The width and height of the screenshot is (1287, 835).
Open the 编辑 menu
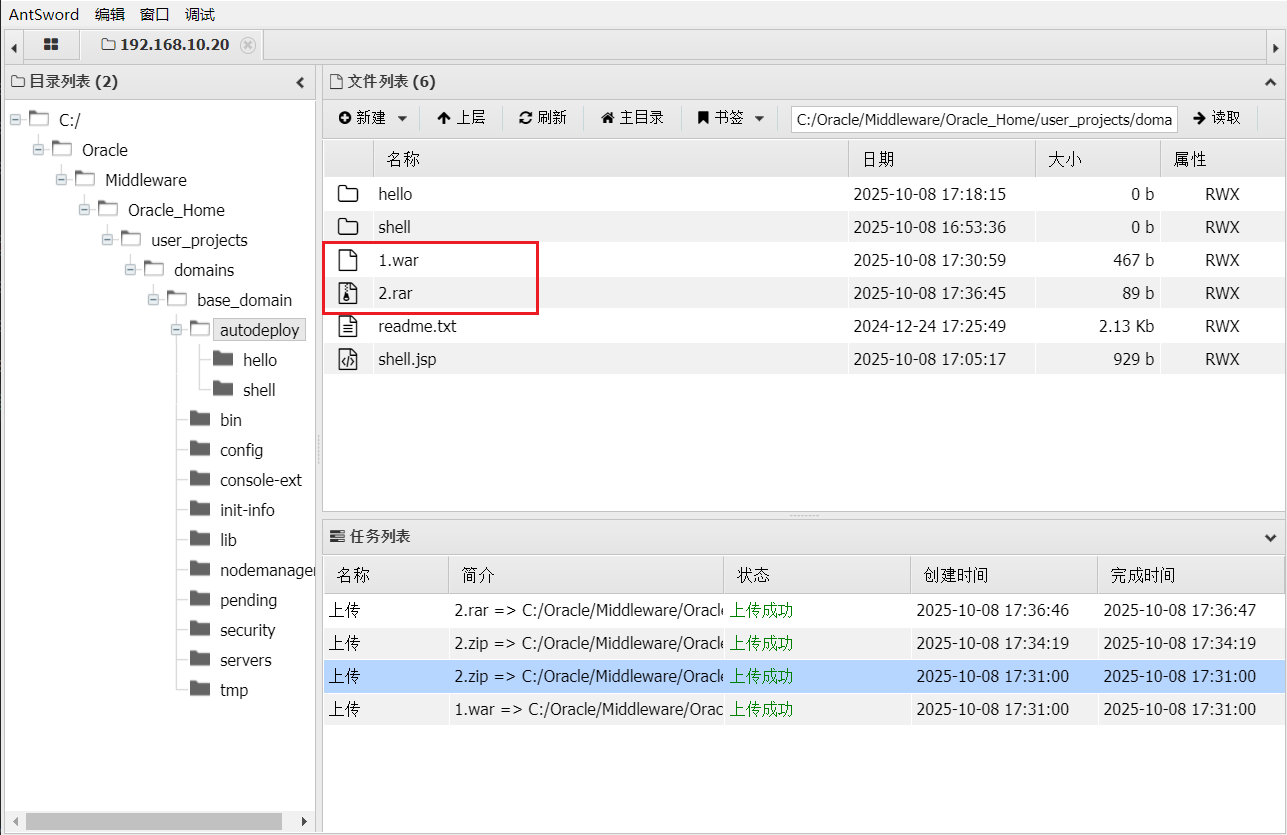(110, 14)
